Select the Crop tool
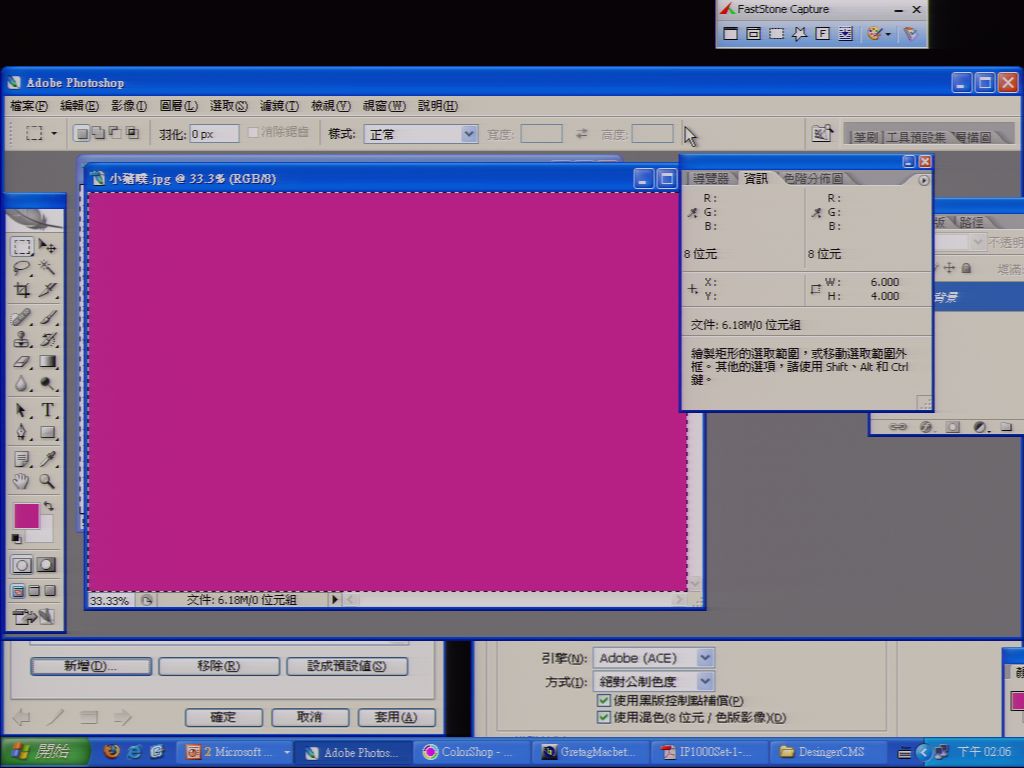The image size is (1024, 768). [22, 290]
